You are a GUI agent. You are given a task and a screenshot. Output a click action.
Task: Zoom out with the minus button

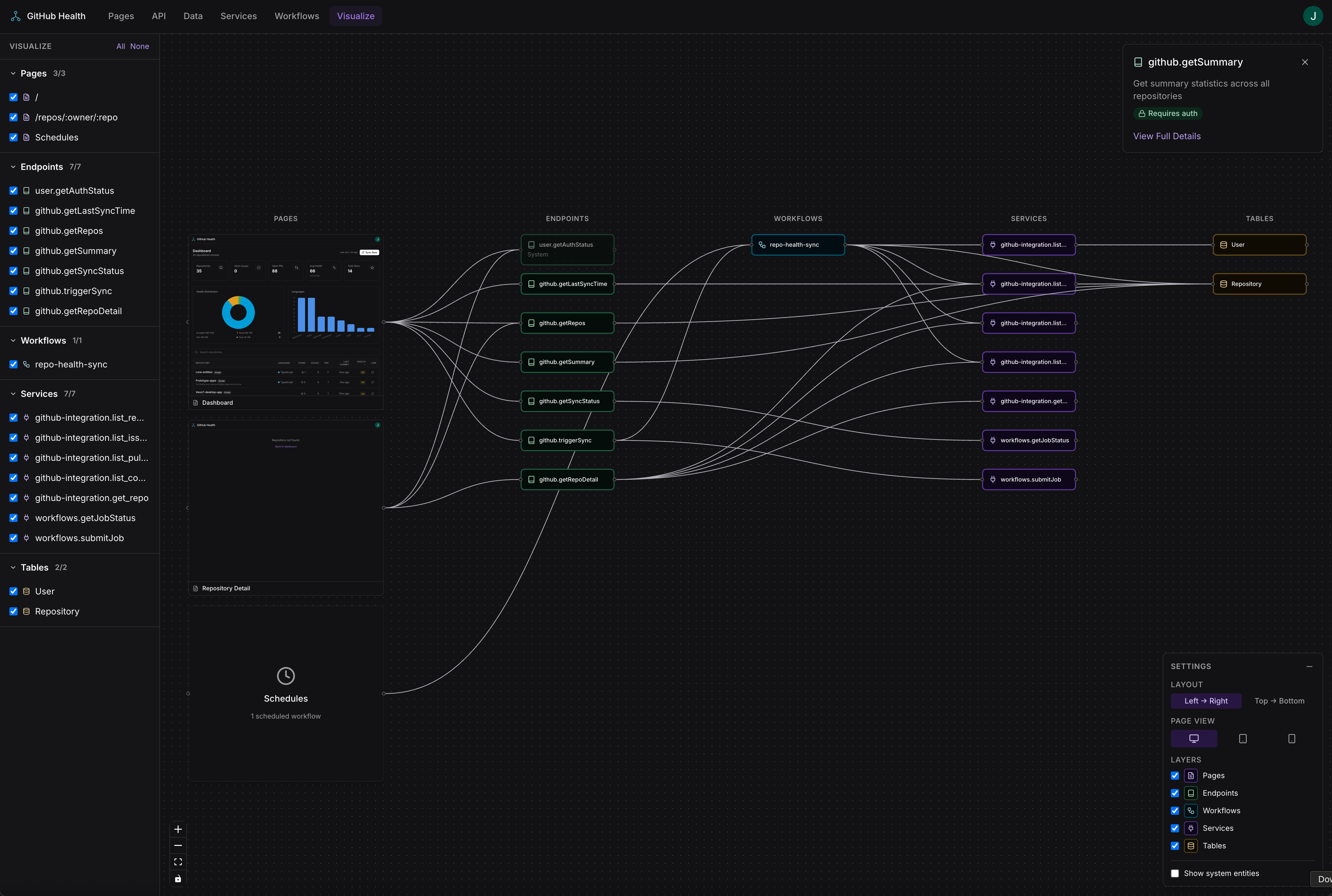178,846
